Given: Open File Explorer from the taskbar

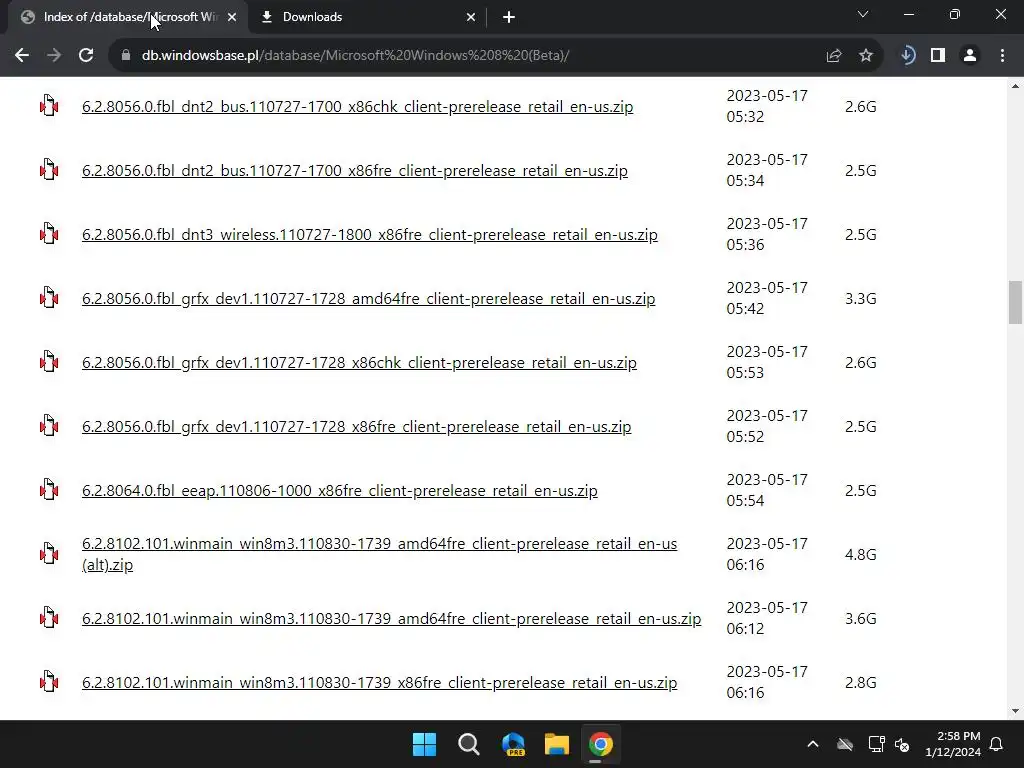Looking at the screenshot, I should [x=557, y=744].
